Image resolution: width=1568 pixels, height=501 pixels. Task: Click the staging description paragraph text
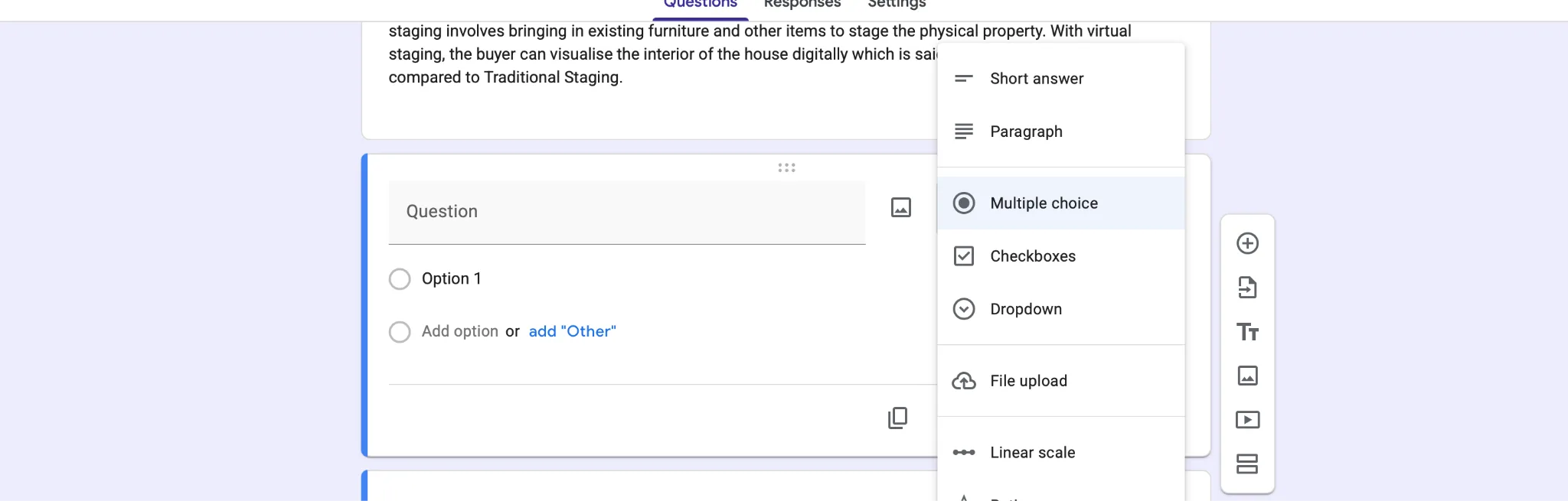click(759, 54)
